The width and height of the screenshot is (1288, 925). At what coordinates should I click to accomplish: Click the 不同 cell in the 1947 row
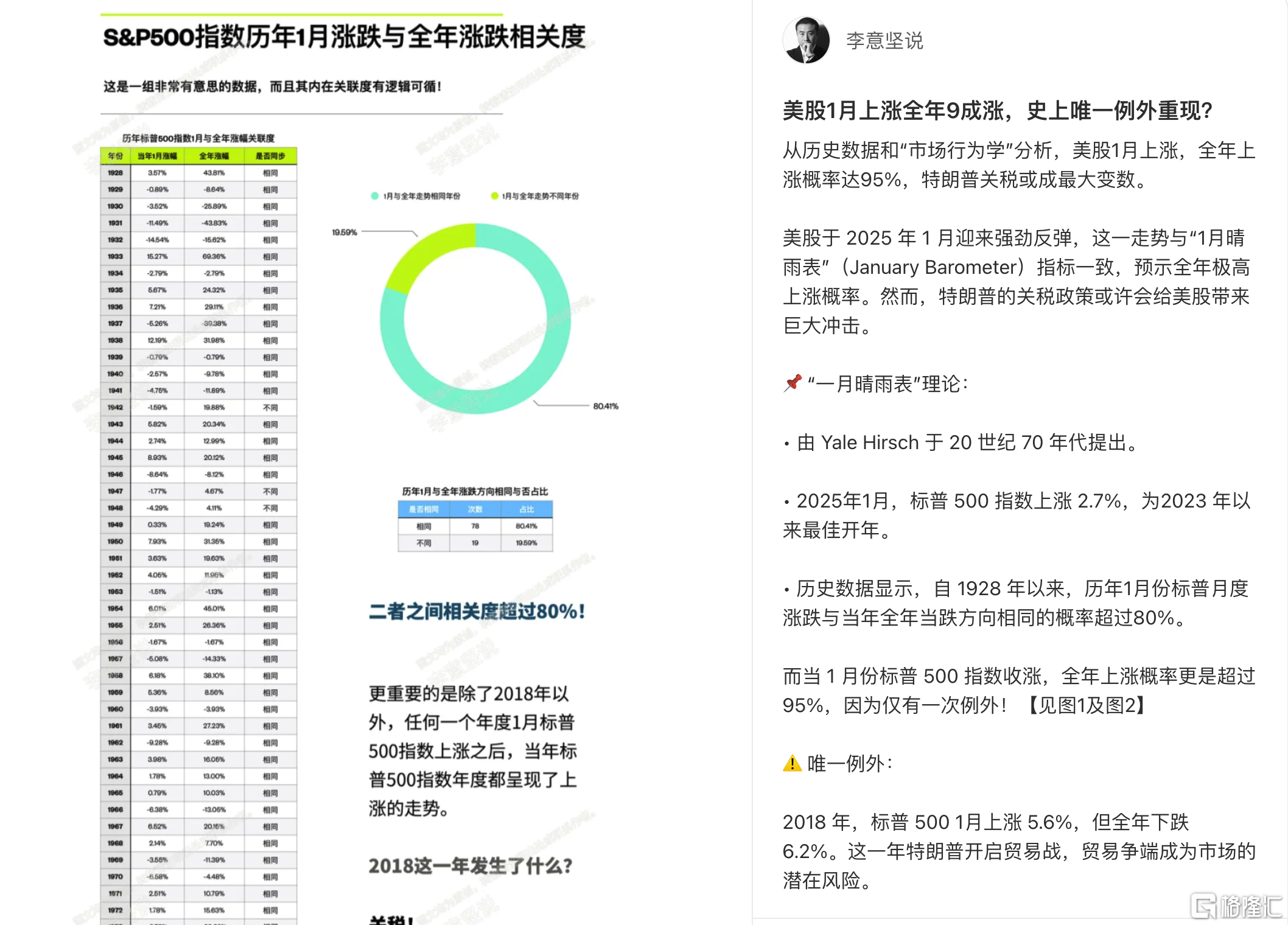pyautogui.click(x=270, y=491)
